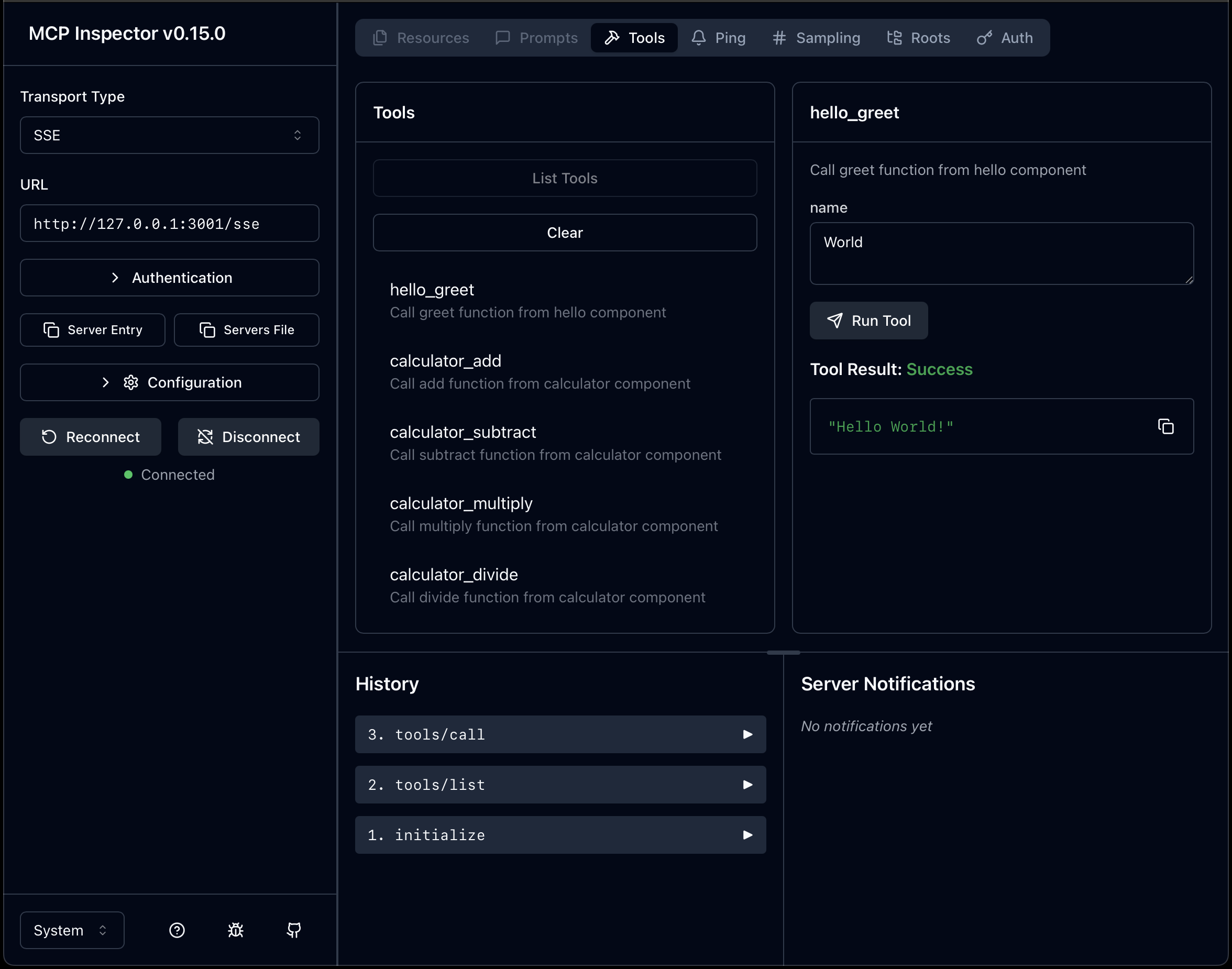
Task: Open the bug report icon
Action: point(235,930)
